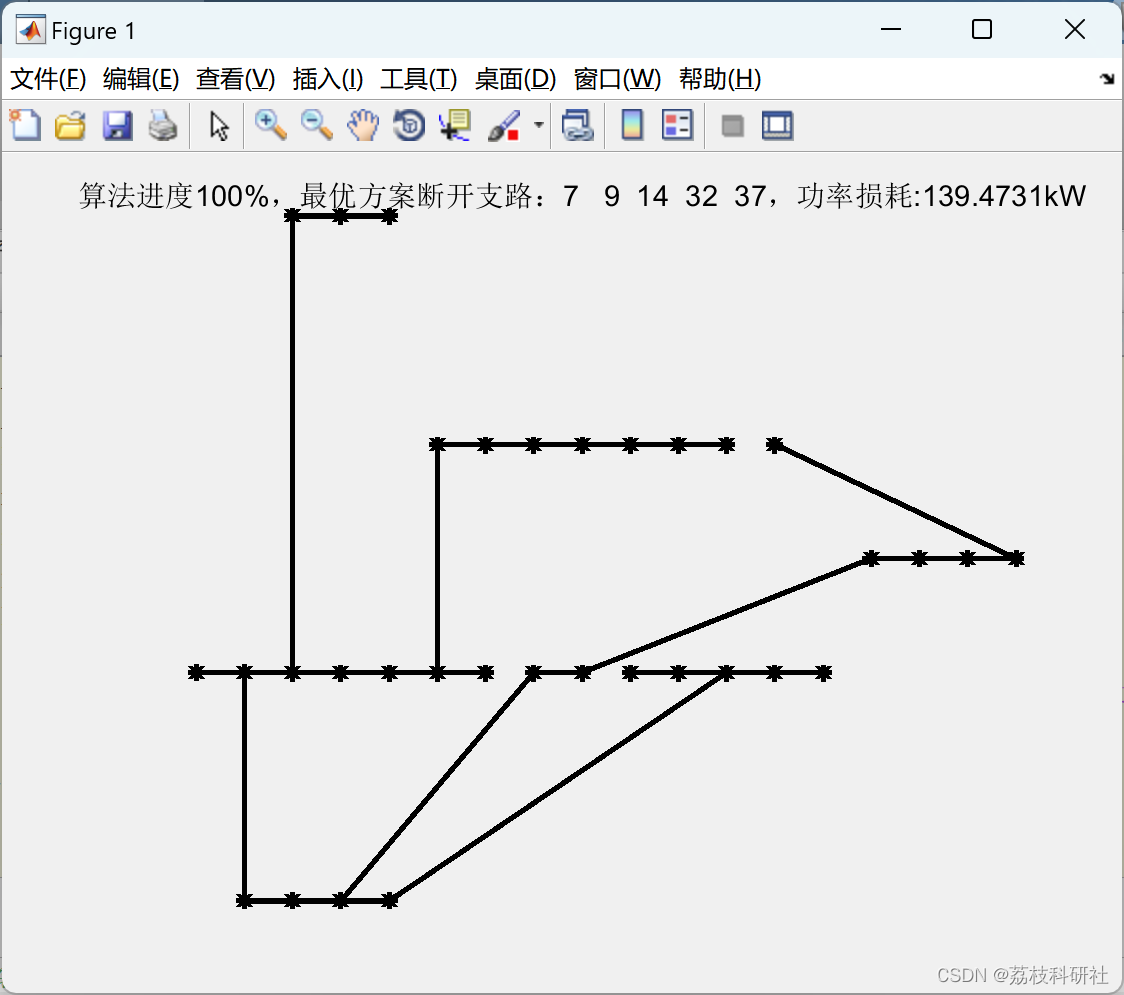
Task: Select the Brush data tool
Action: point(504,125)
